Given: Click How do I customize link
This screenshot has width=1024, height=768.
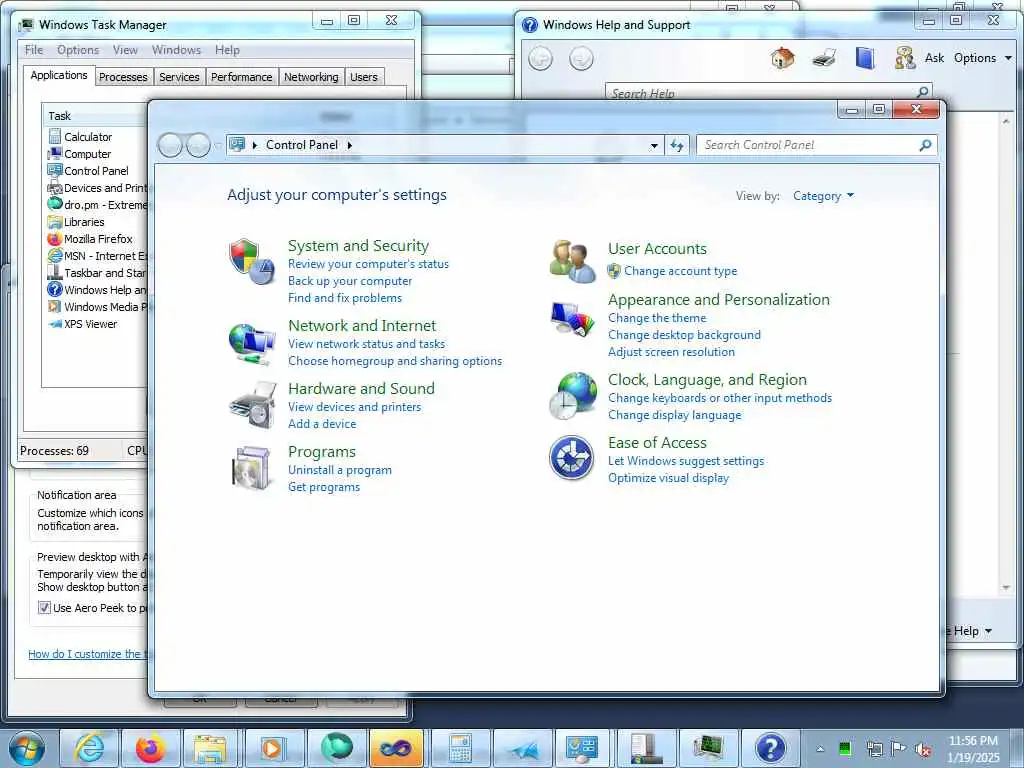Looking at the screenshot, I should tap(88, 654).
